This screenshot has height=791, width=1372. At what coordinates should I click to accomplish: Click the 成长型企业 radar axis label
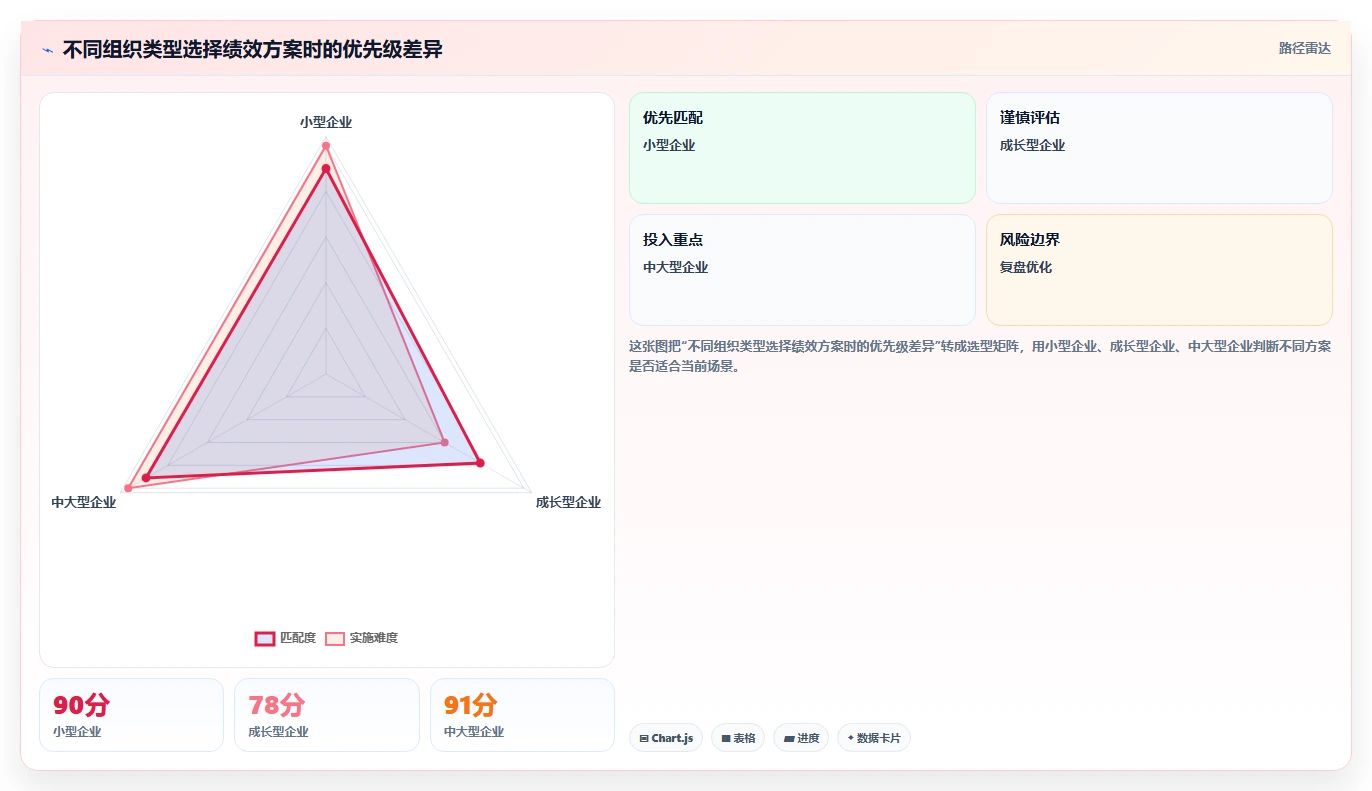(568, 502)
